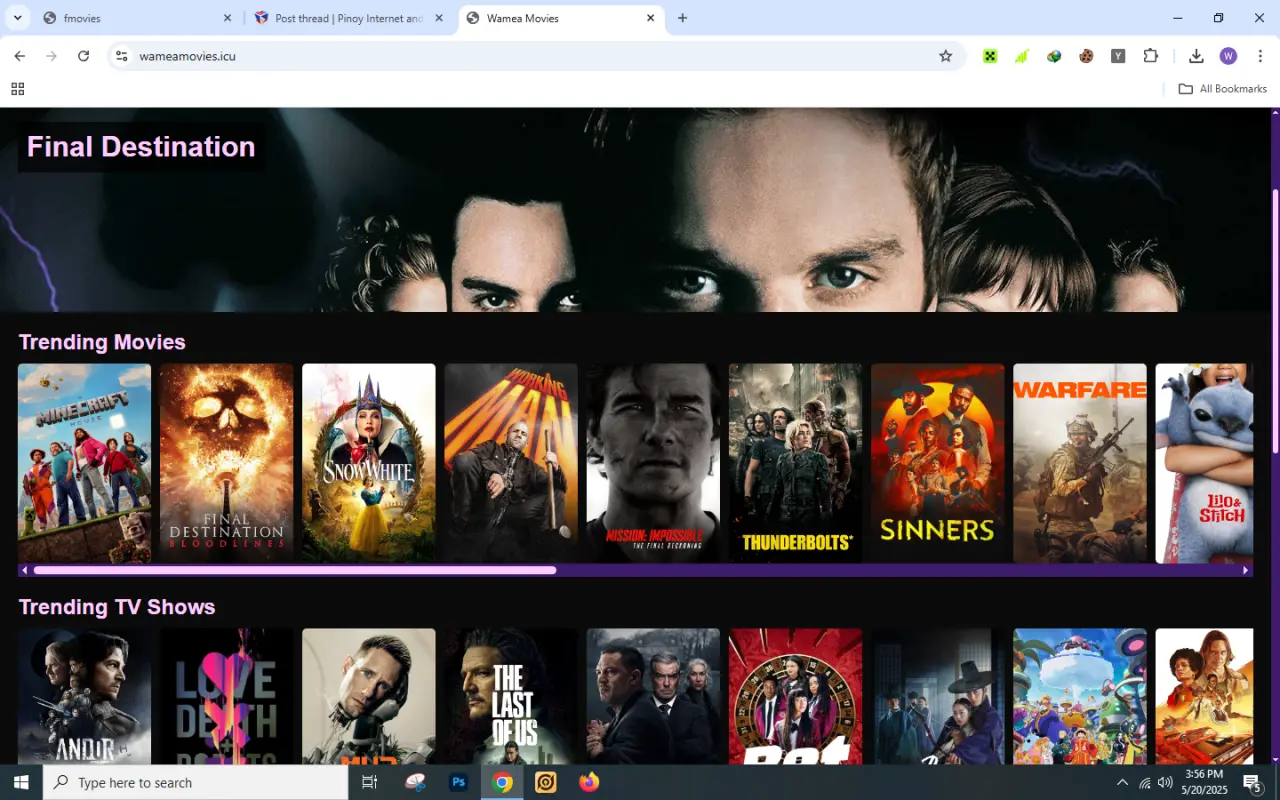This screenshot has width=1280, height=800.
Task: Click the trending movies scrollbar left arrow
Action: 24,570
